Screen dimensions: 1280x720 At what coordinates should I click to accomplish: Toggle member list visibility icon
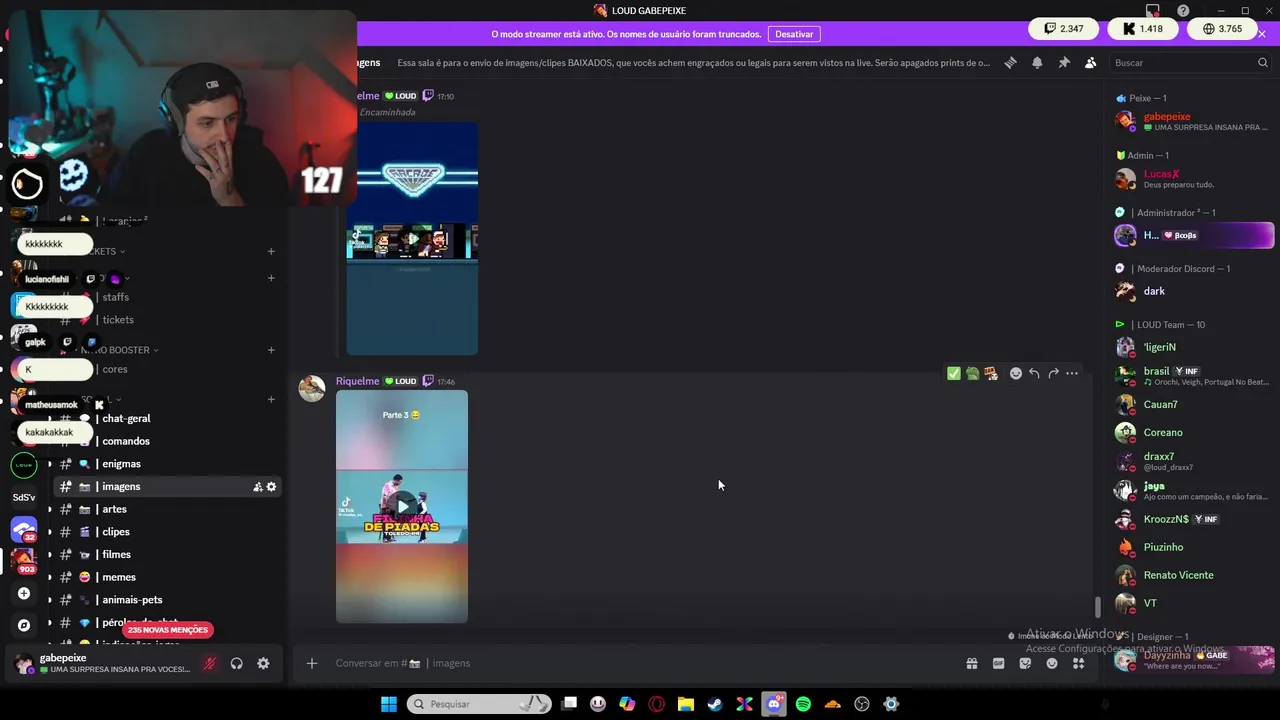point(1091,62)
